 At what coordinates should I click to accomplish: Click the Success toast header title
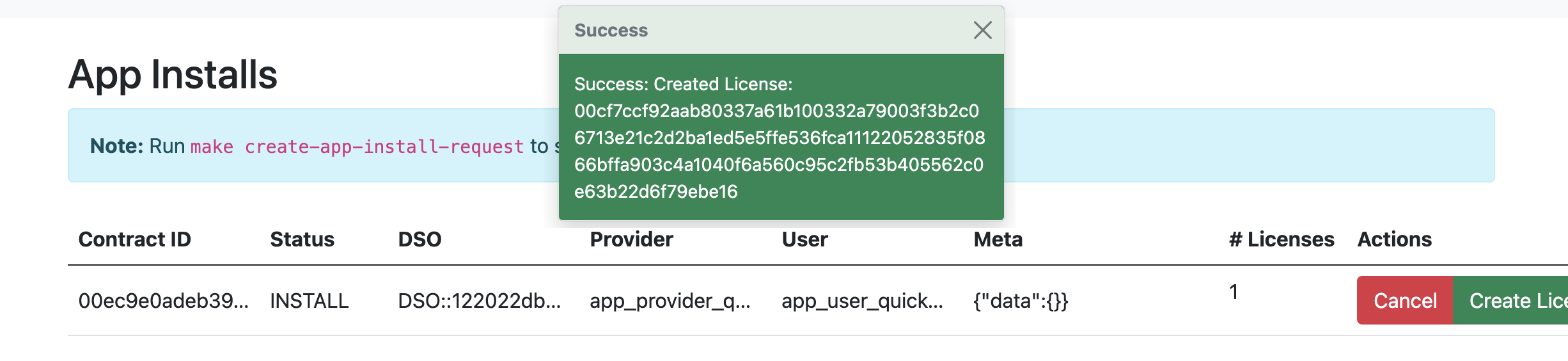coord(611,30)
